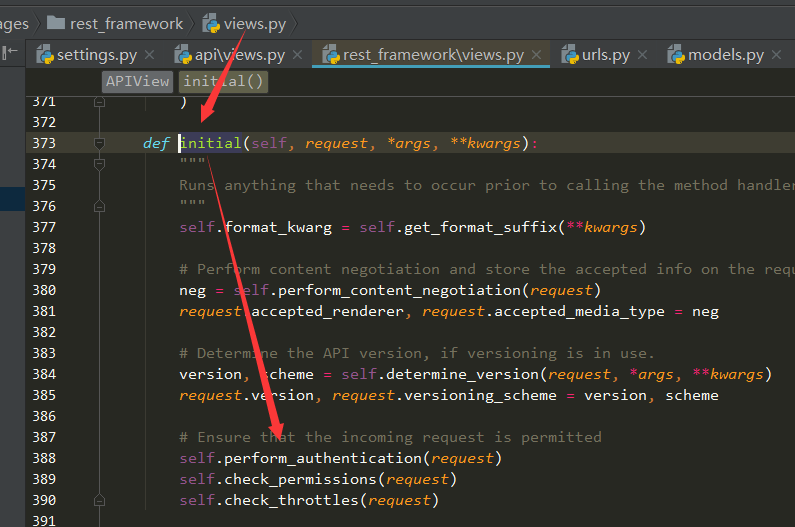795x527 pixels.
Task: Click the rest_framework\views.py Python file icon
Action: point(331,55)
